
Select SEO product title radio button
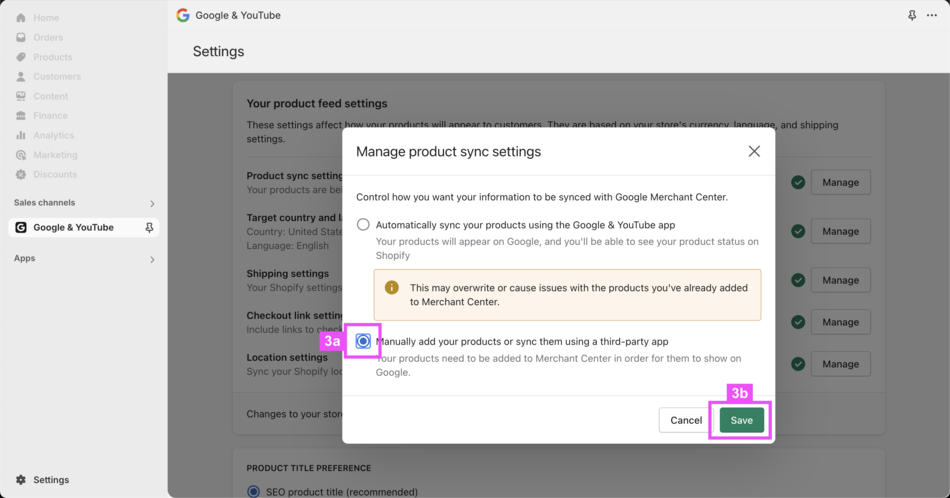click(x=253, y=491)
